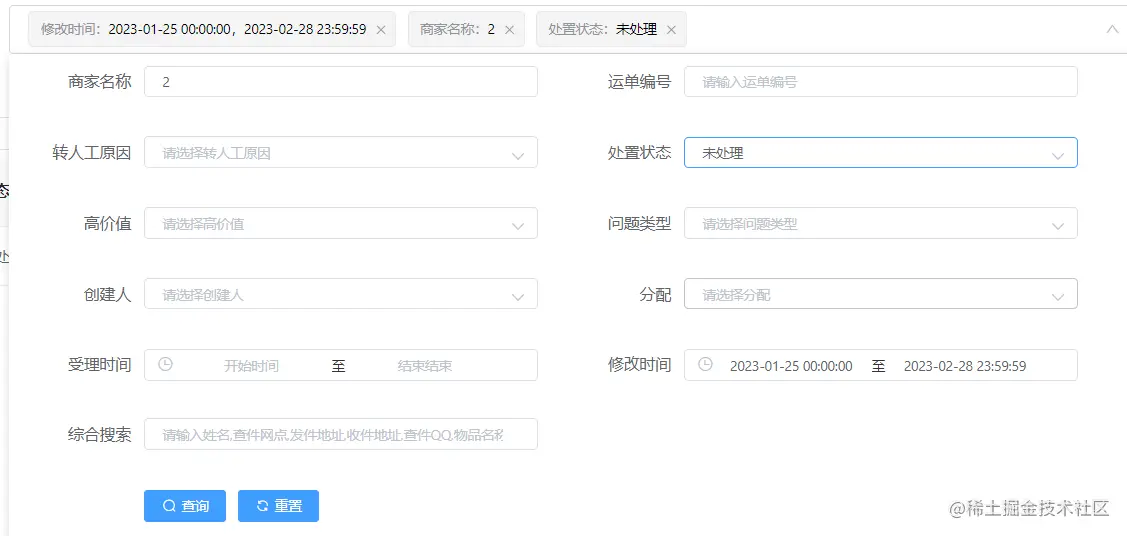
Task: Edit 修改时间 start date 2023-01-25 00:00:00
Action: [x=791, y=366]
